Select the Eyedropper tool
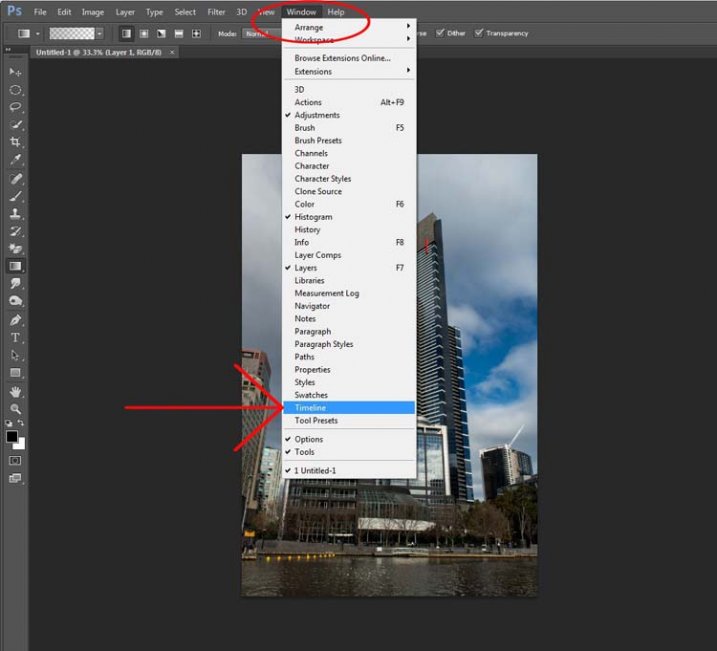Screen dimensions: 717x651 [x=15, y=159]
